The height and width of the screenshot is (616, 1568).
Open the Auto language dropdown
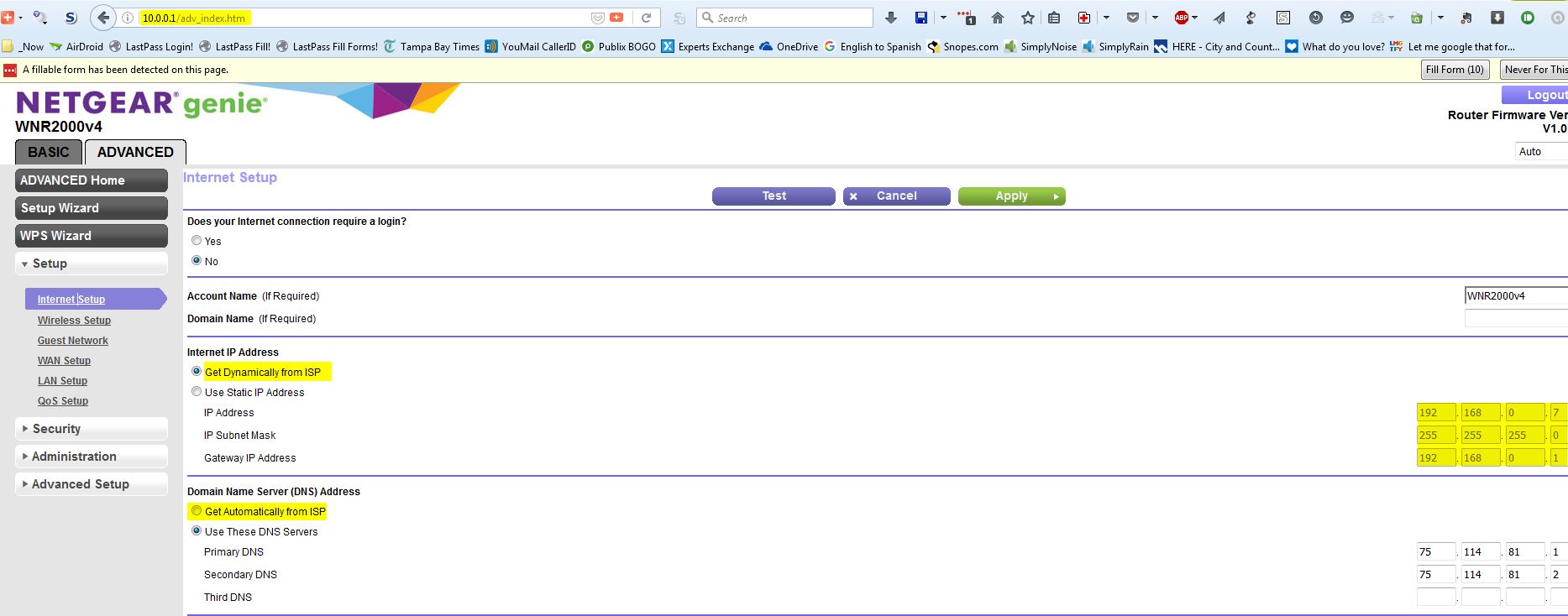point(1541,152)
